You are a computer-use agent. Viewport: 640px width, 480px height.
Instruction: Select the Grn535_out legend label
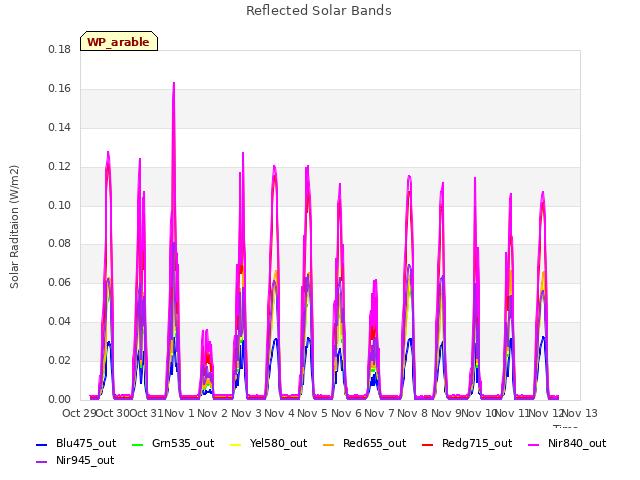tap(183, 443)
